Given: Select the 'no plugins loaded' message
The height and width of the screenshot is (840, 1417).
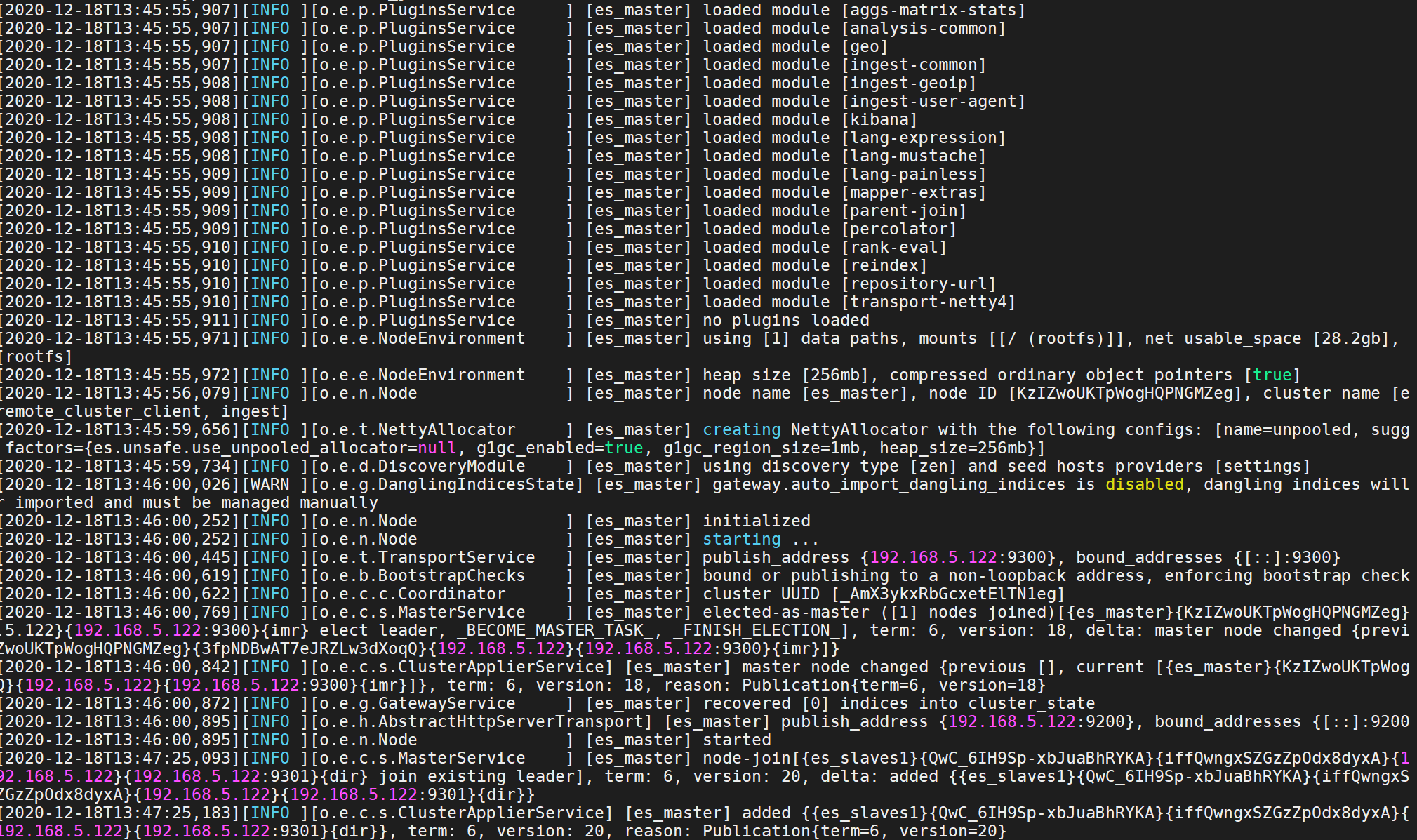Looking at the screenshot, I should [786, 321].
